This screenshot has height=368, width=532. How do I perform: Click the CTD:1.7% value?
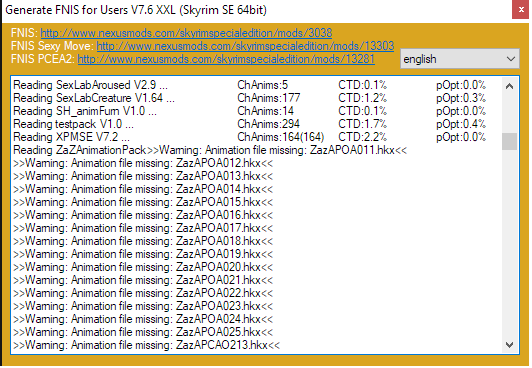362,124
